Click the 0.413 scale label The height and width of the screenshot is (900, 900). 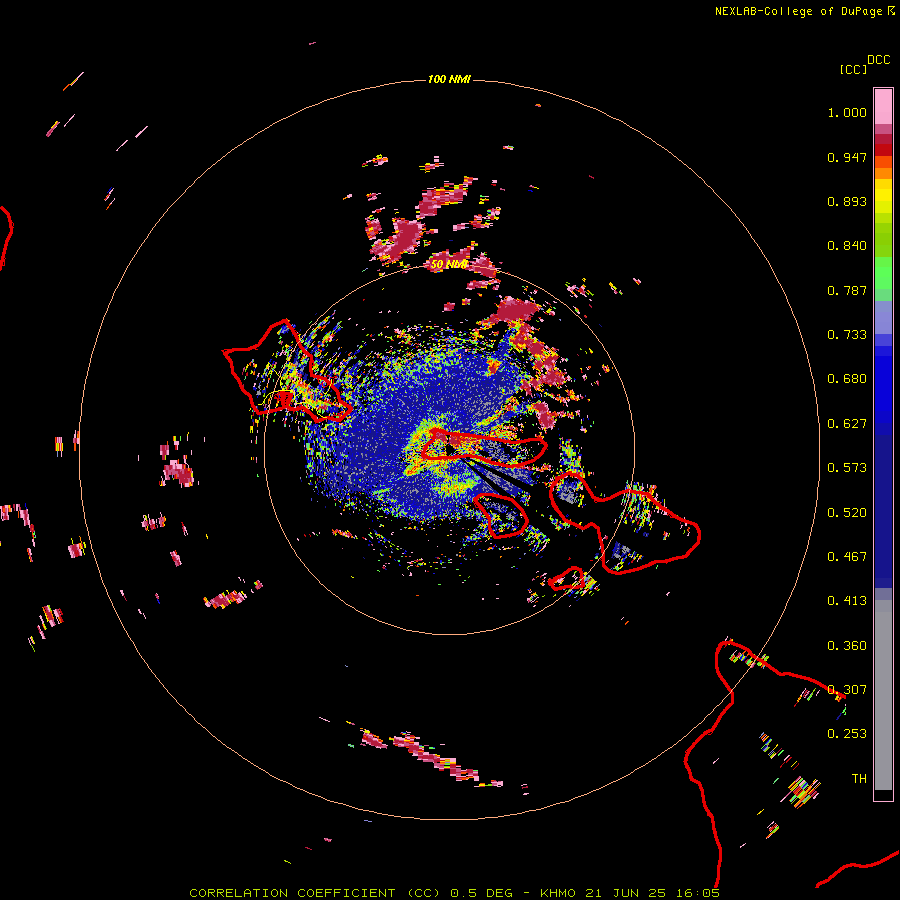click(847, 601)
